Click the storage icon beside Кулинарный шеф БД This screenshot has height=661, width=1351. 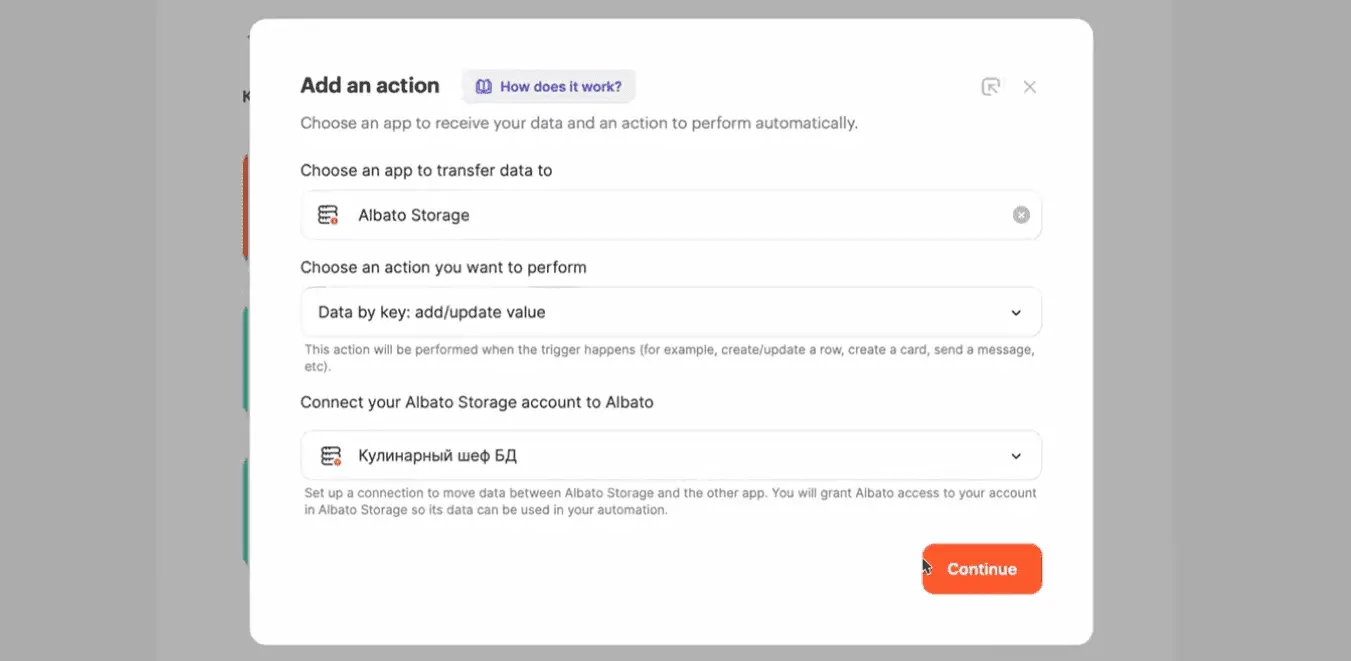[x=330, y=456]
